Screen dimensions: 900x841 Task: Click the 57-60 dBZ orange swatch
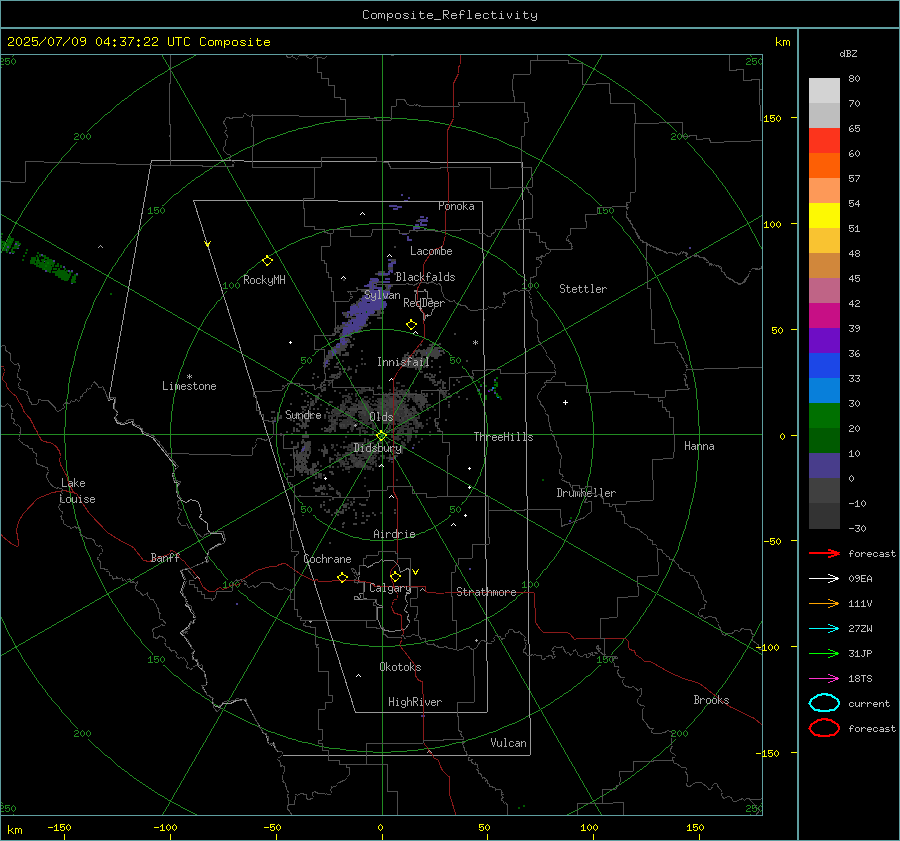[824, 165]
